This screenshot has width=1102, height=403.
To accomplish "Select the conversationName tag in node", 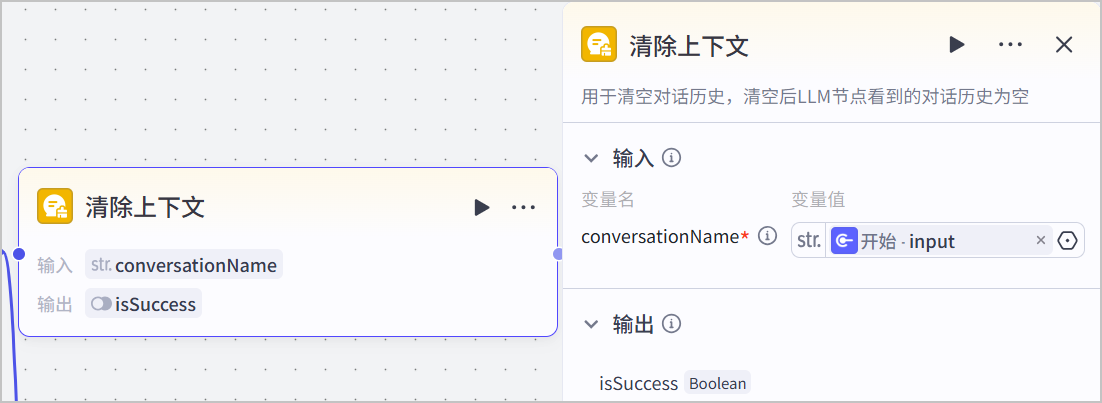I will click(x=184, y=265).
